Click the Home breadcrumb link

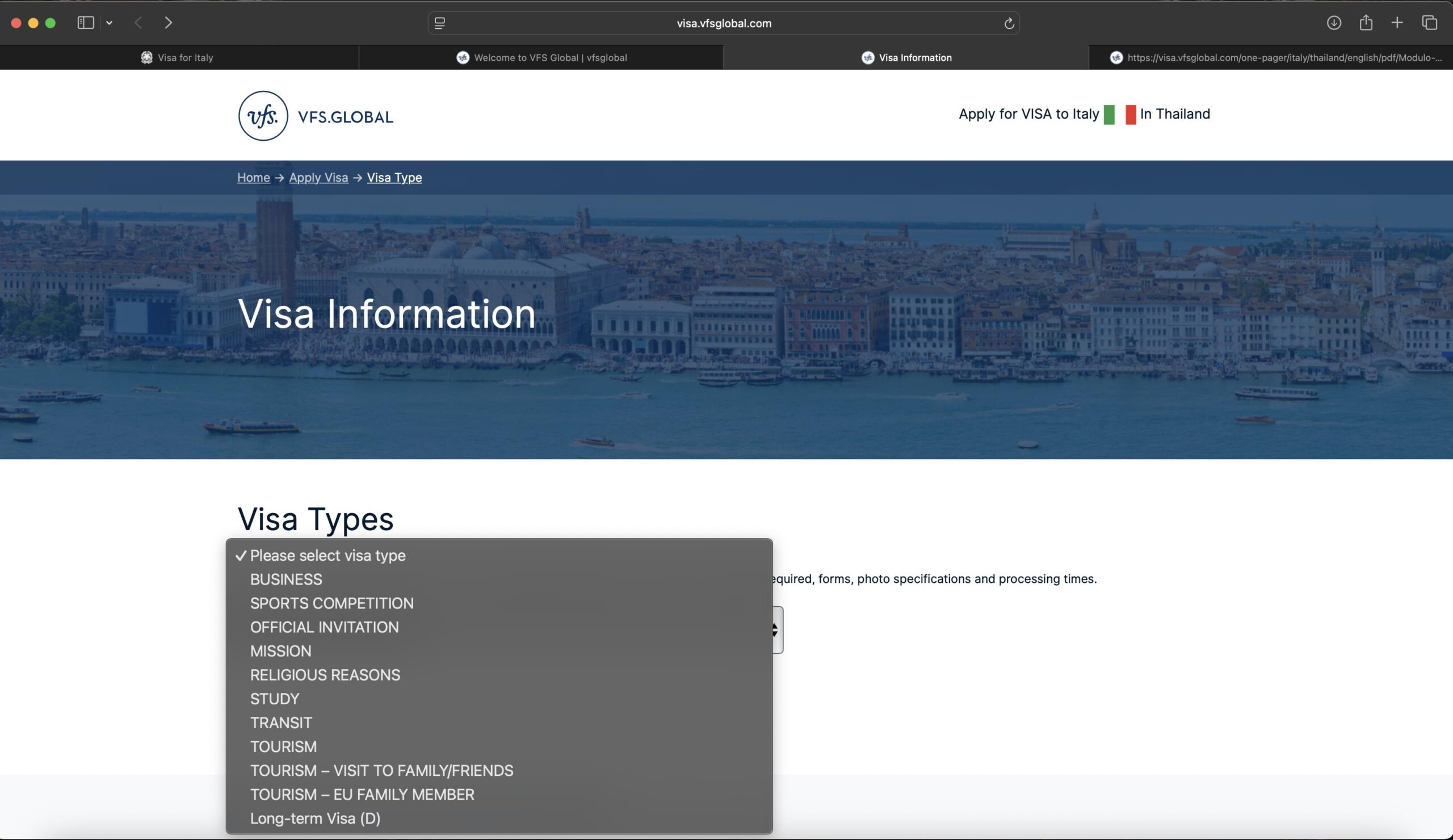click(253, 178)
